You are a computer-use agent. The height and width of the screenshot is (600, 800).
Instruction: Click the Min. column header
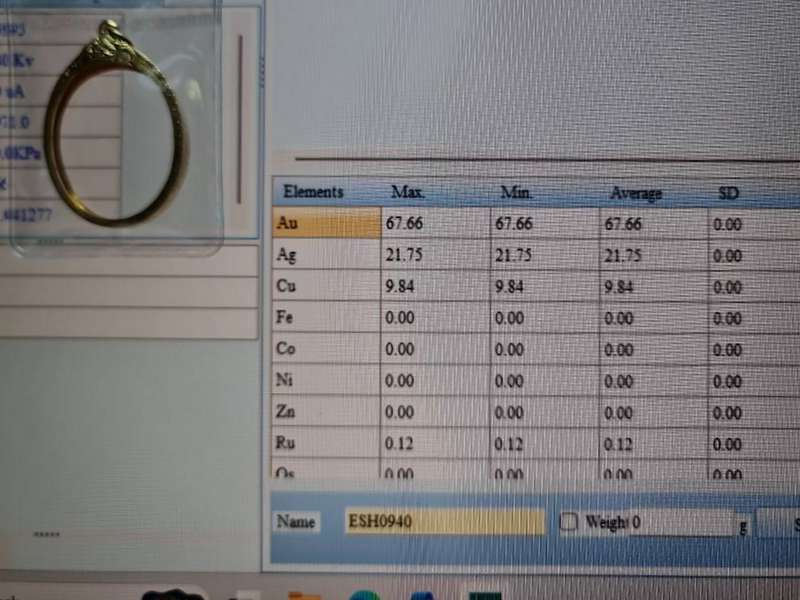tap(516, 192)
